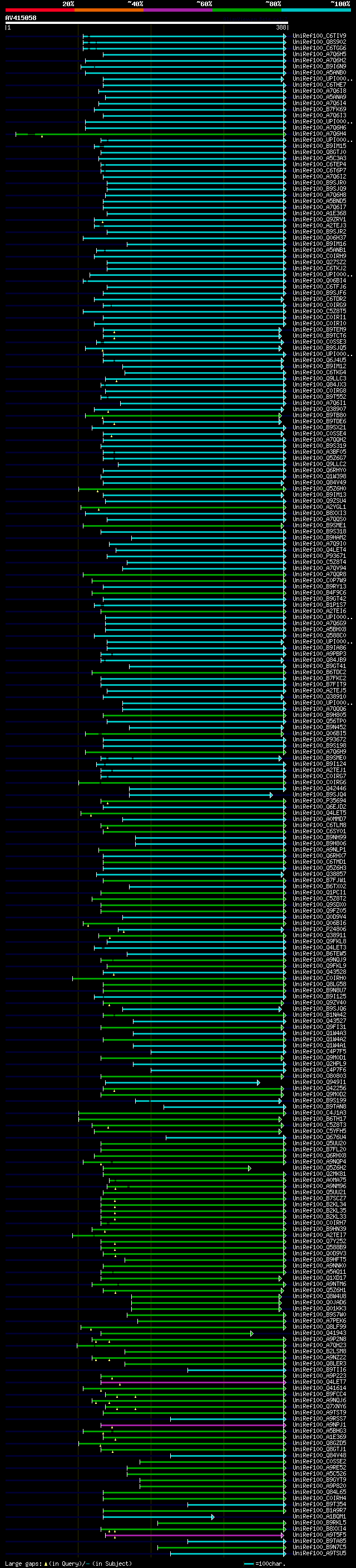The width and height of the screenshot is (356, 1568).
Task: Click the query end position 388
Action: pos(281,27)
